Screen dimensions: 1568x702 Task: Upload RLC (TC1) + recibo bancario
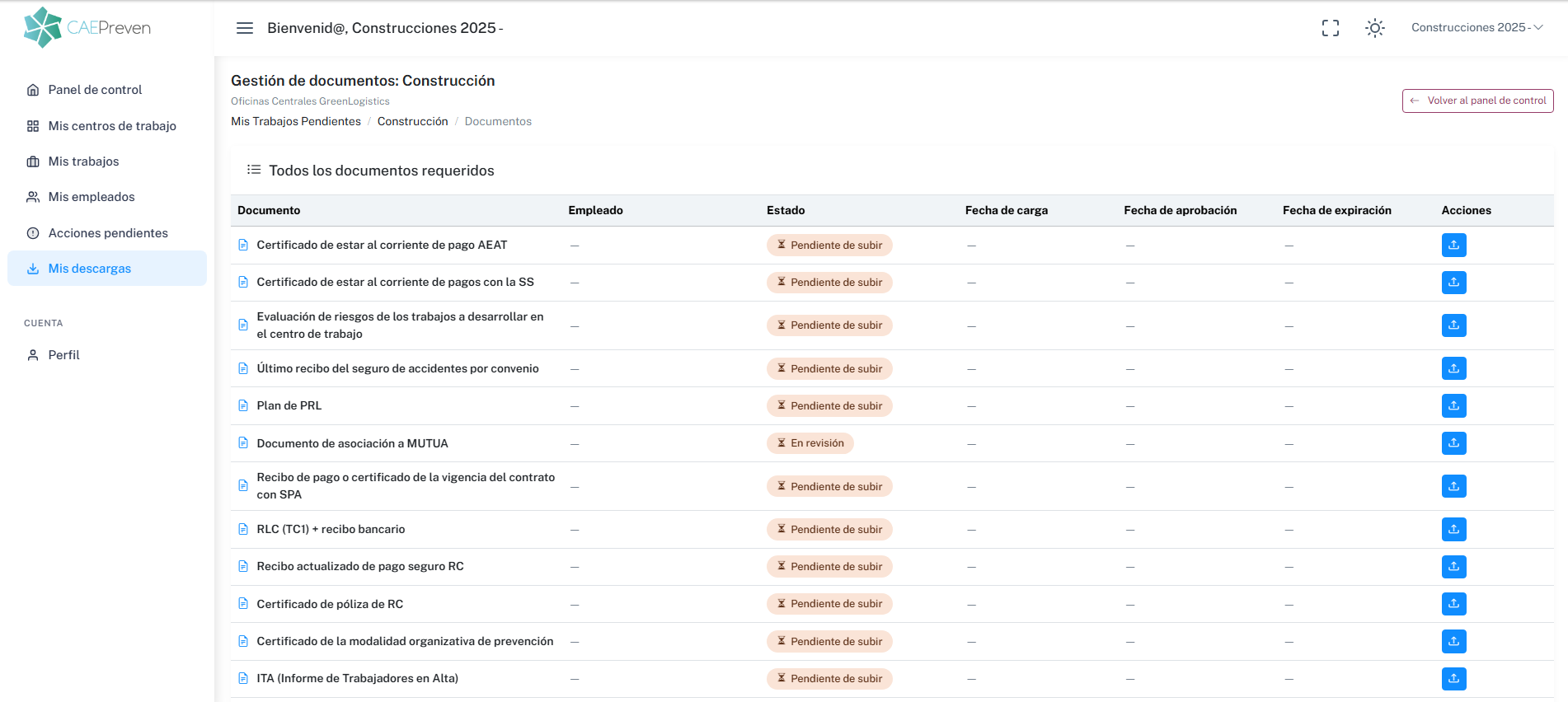coord(1453,529)
